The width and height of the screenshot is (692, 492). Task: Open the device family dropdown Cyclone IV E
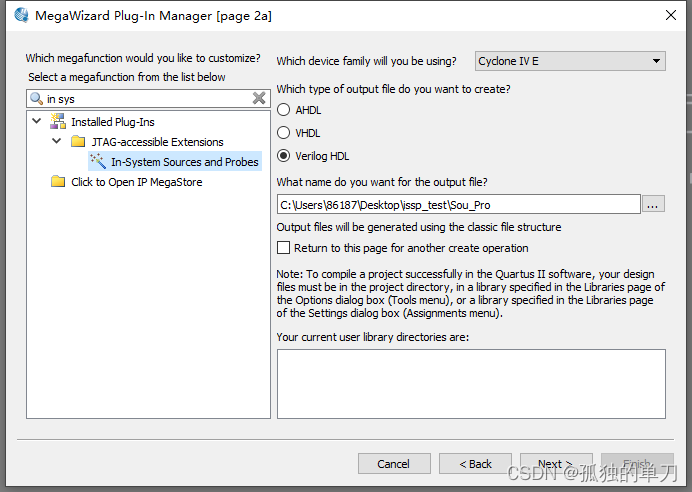(570, 61)
